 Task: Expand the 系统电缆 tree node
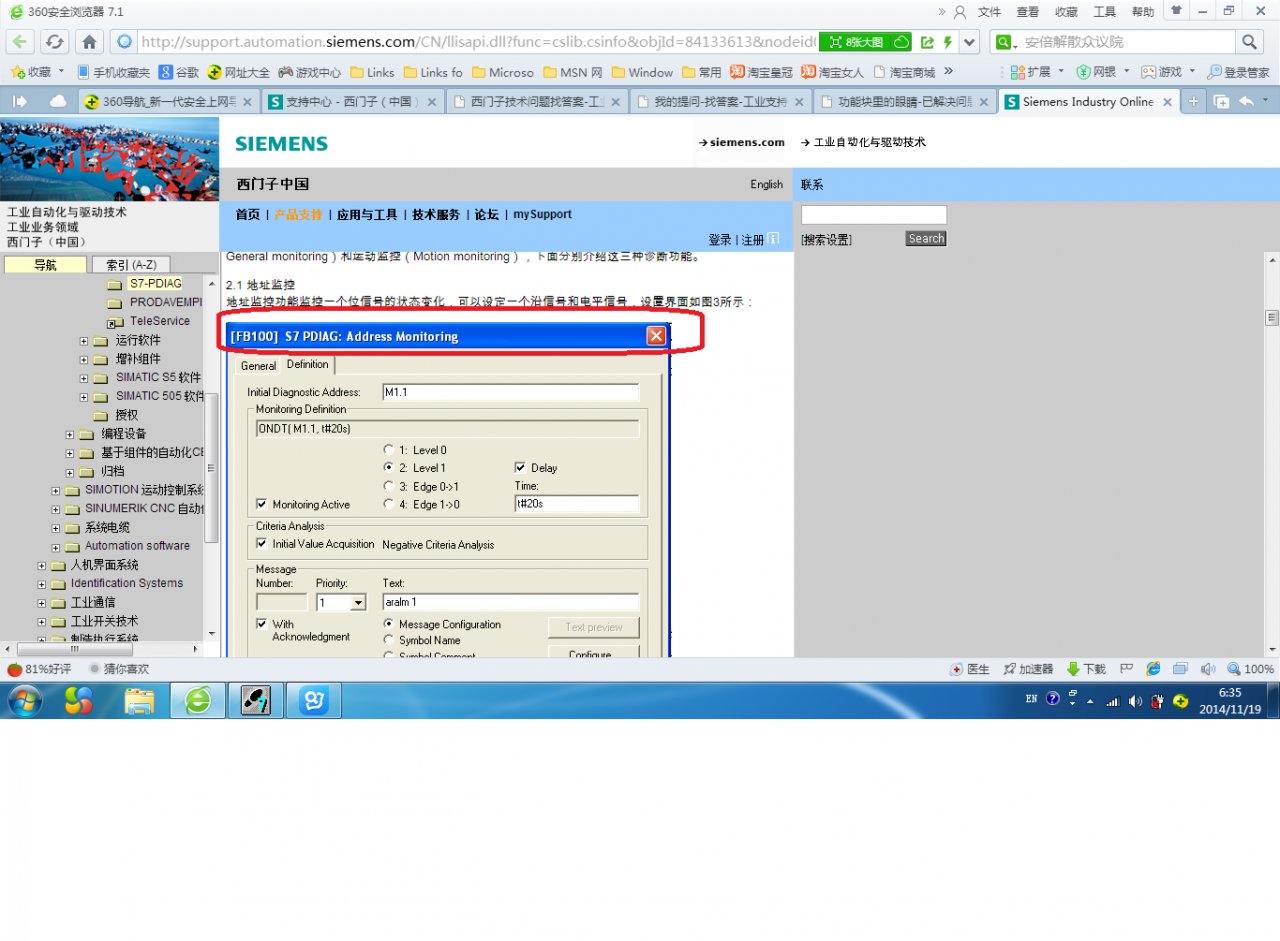tap(56, 528)
